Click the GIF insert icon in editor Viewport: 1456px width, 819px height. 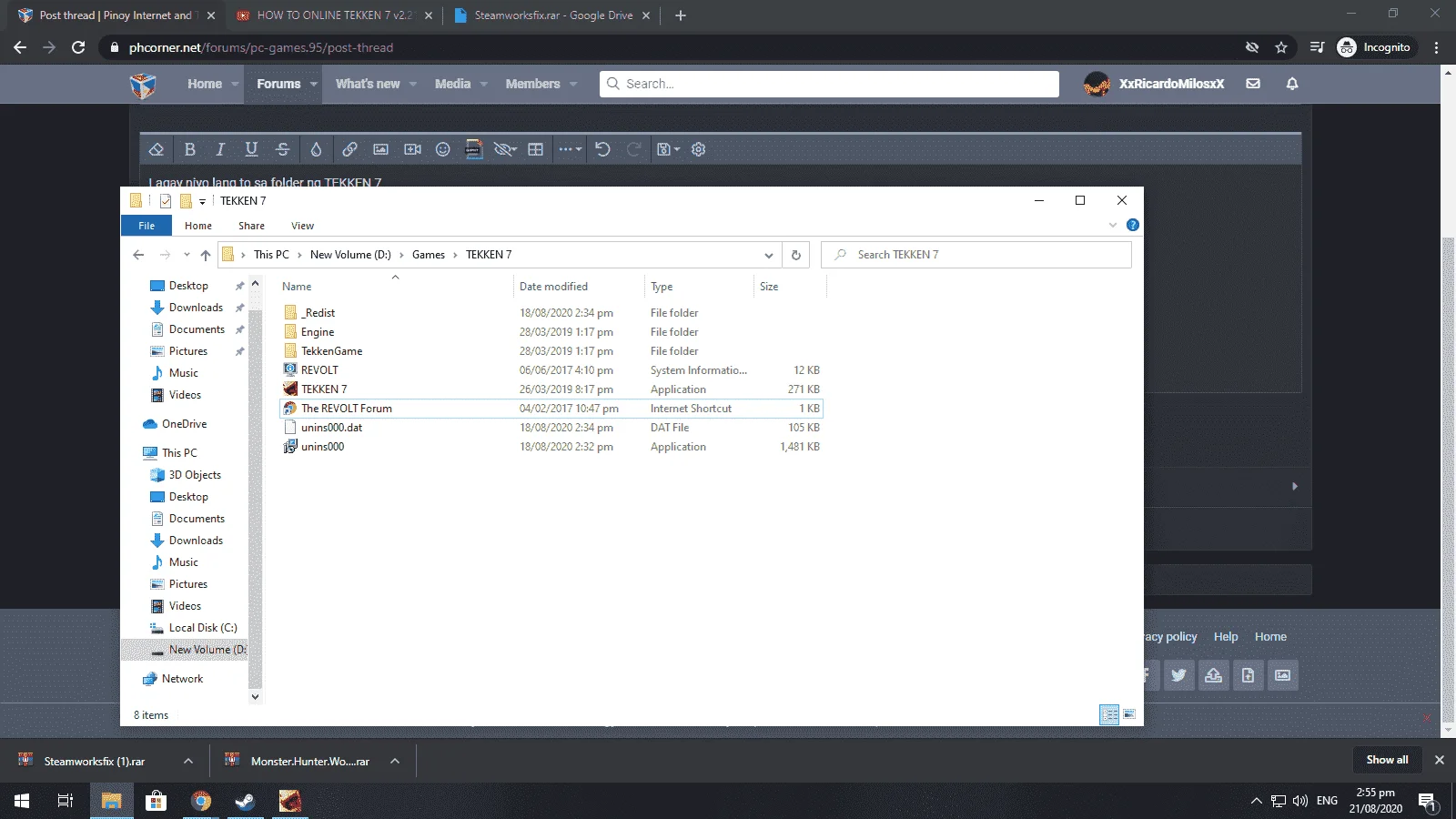pyautogui.click(x=474, y=149)
